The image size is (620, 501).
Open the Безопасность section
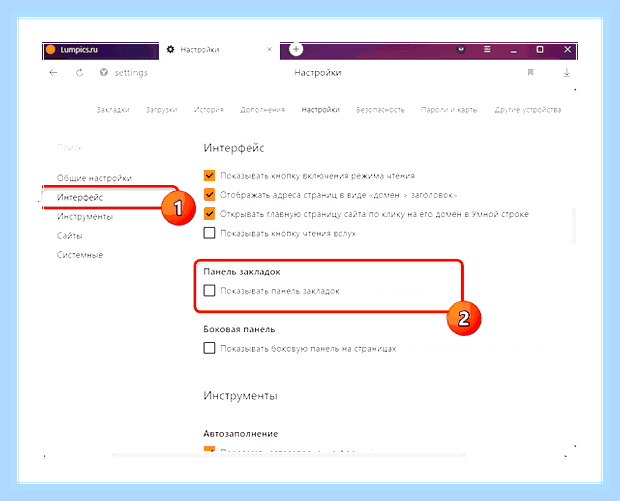380,110
